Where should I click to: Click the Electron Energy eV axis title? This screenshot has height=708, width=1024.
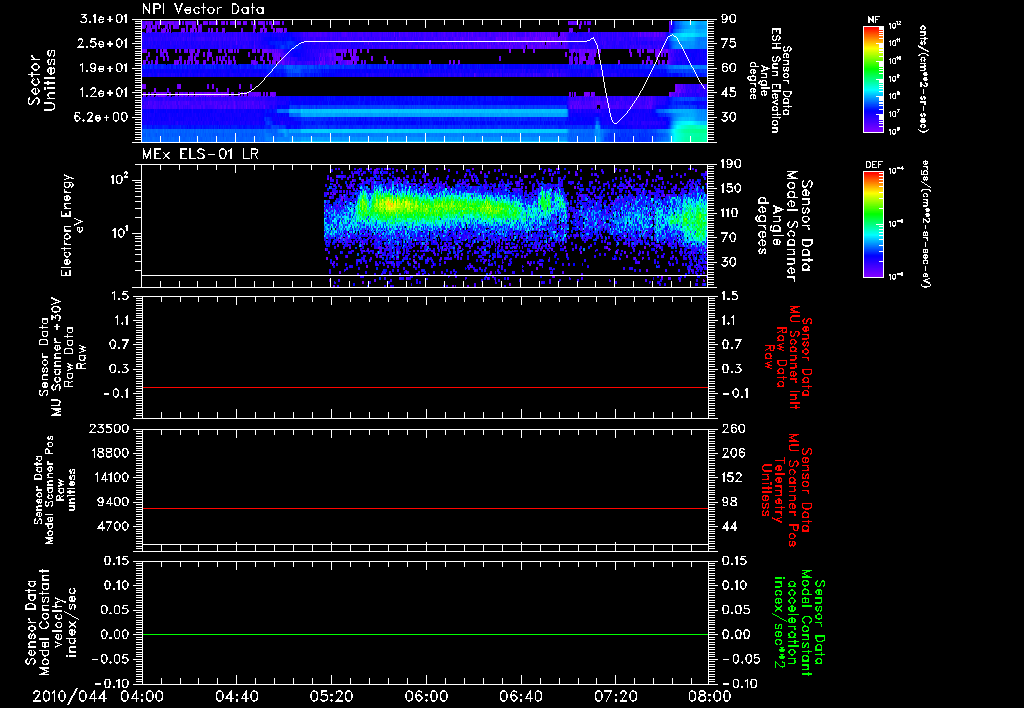pos(71,225)
